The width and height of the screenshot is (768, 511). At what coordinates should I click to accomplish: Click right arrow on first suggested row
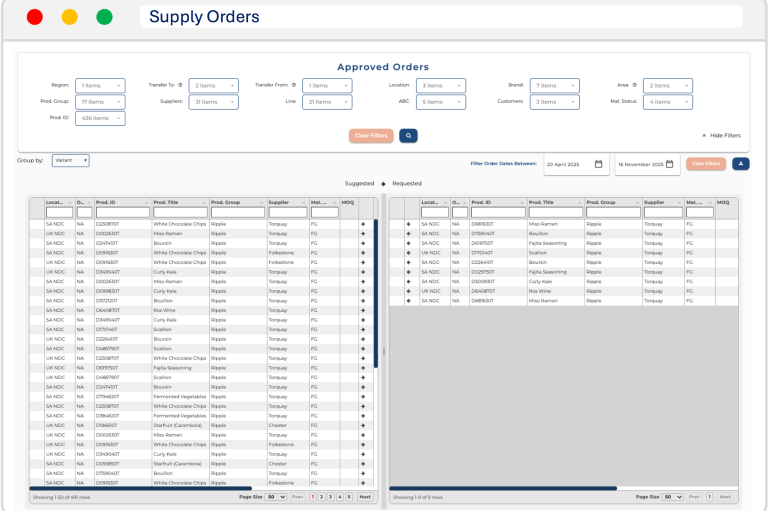363,225
